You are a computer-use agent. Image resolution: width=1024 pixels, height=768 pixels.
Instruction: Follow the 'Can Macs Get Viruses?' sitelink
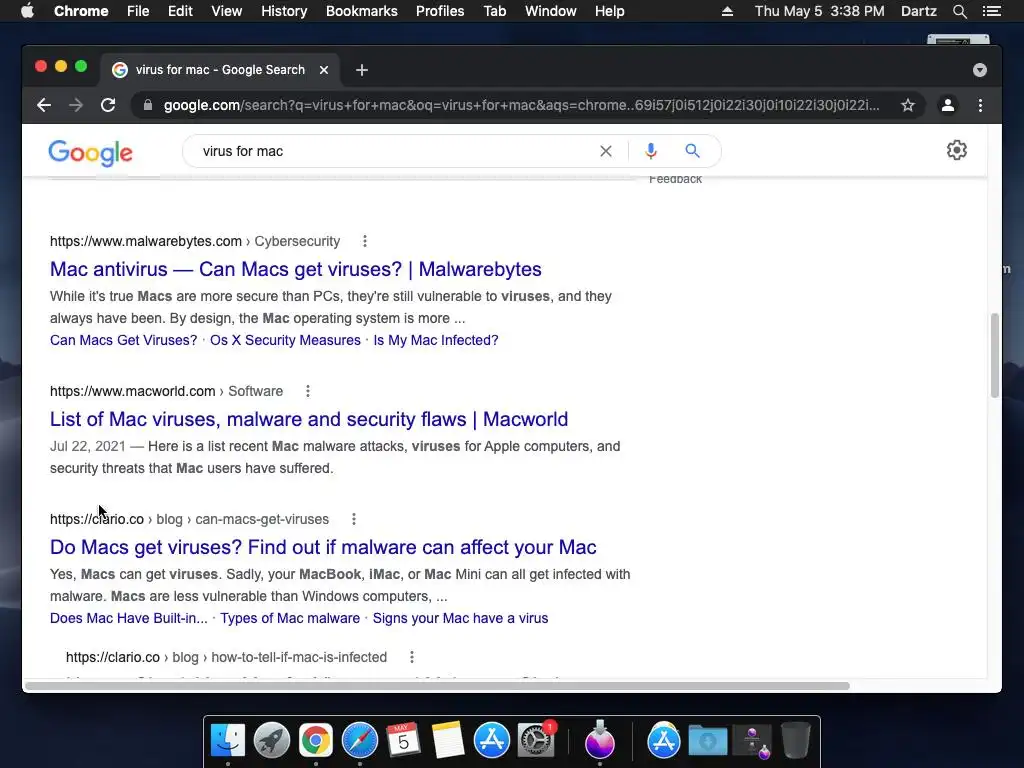point(123,340)
